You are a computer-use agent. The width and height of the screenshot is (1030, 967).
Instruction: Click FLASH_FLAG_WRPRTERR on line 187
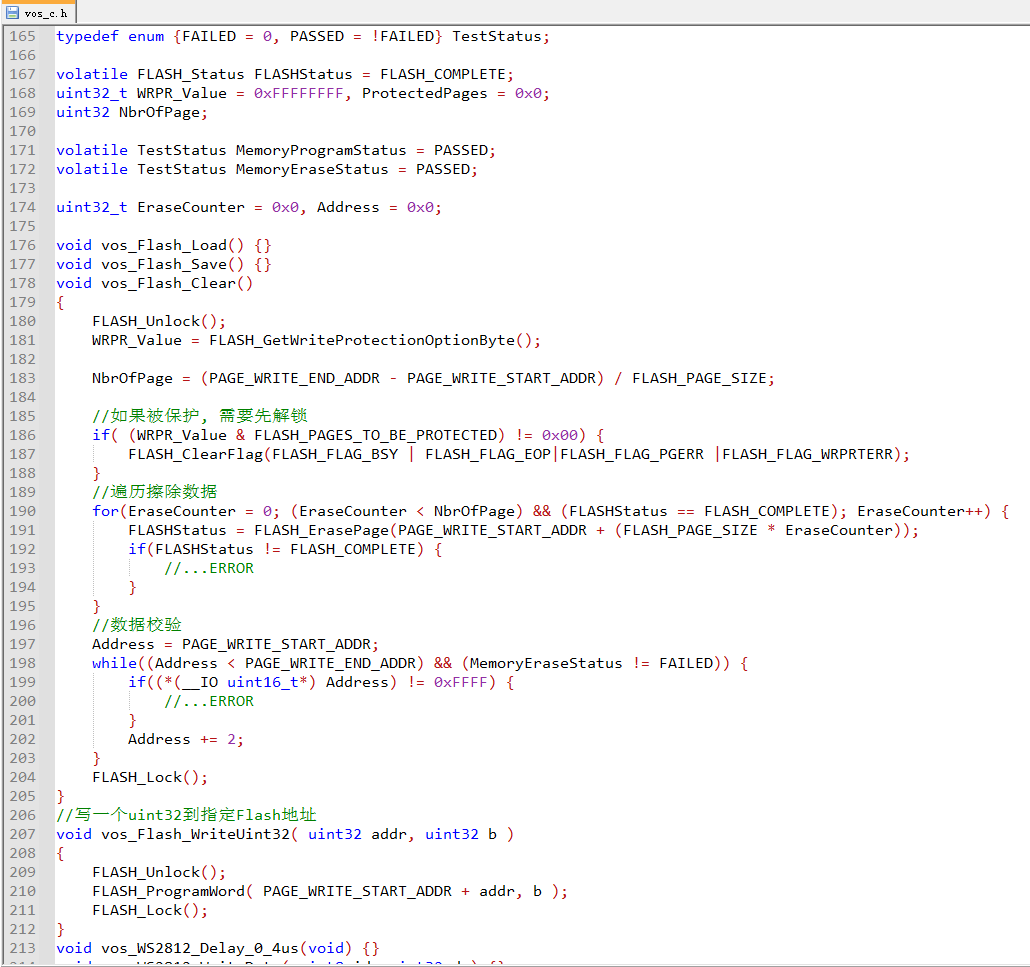(807, 455)
